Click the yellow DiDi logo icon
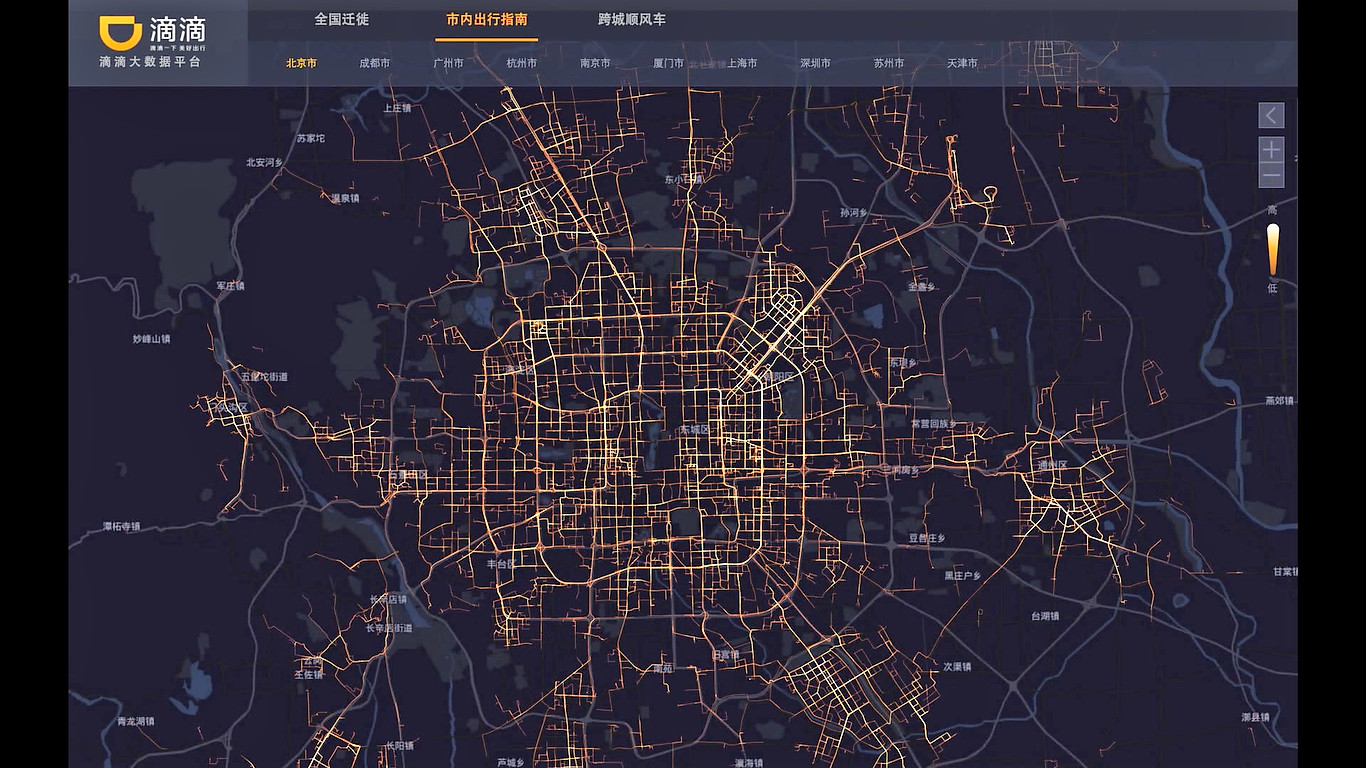The height and width of the screenshot is (768, 1366). point(120,33)
